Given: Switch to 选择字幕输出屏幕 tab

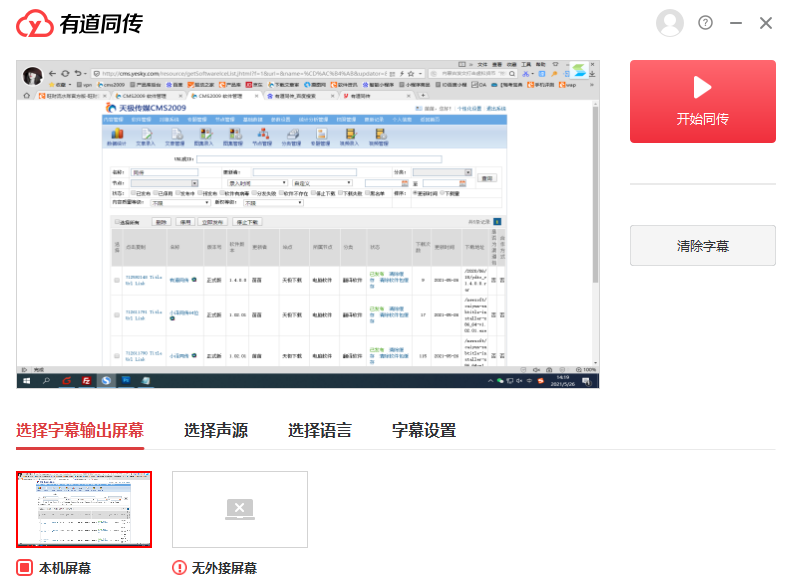Looking at the screenshot, I should 80,431.
